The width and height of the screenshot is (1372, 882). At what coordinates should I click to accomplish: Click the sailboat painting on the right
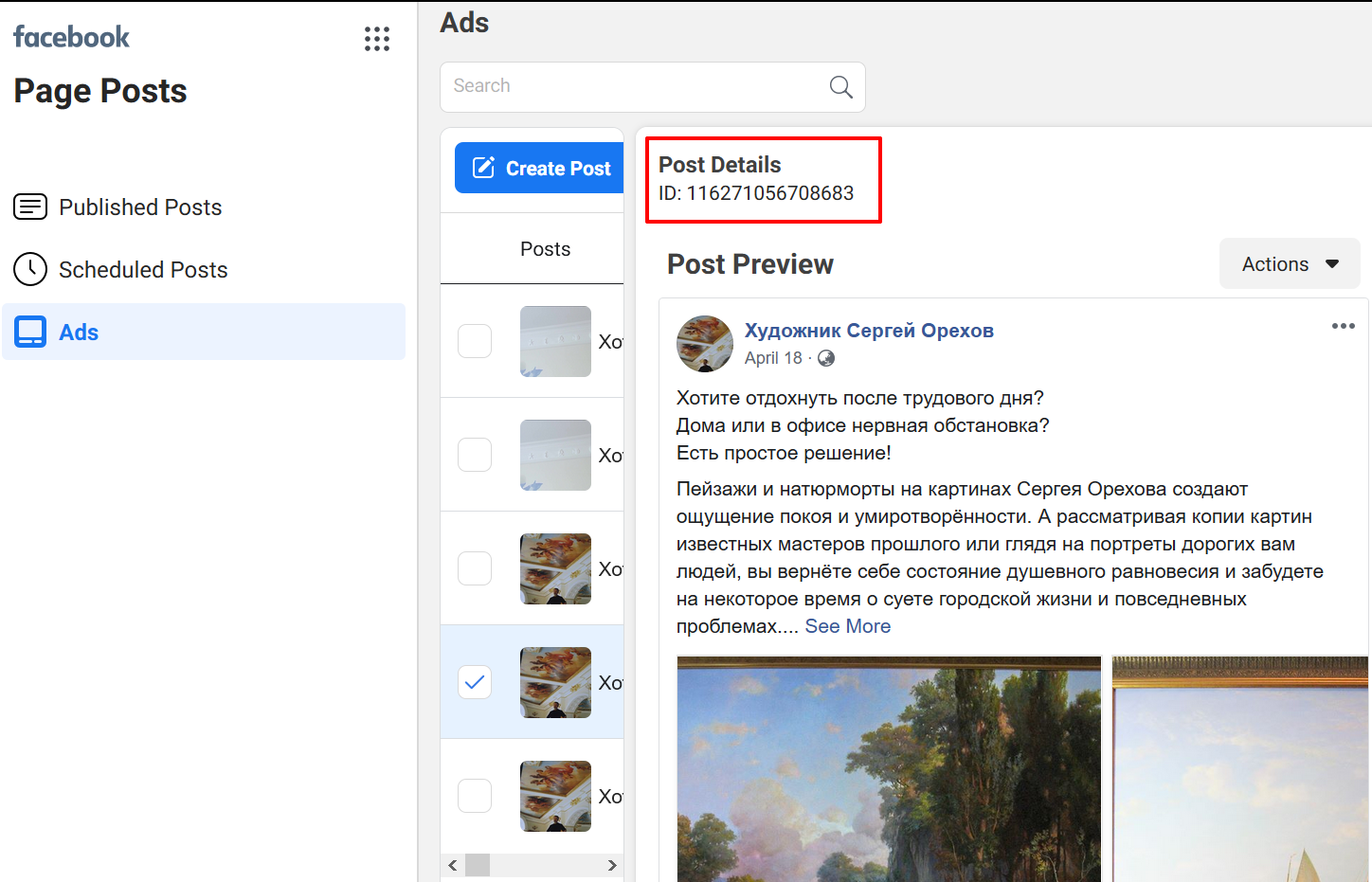point(1240,768)
